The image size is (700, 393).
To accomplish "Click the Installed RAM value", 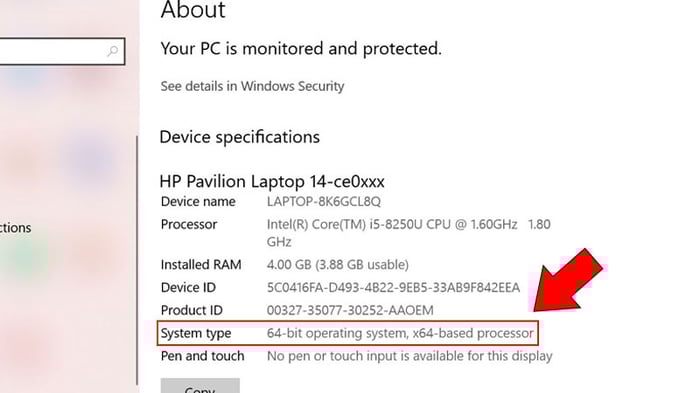I will [338, 265].
